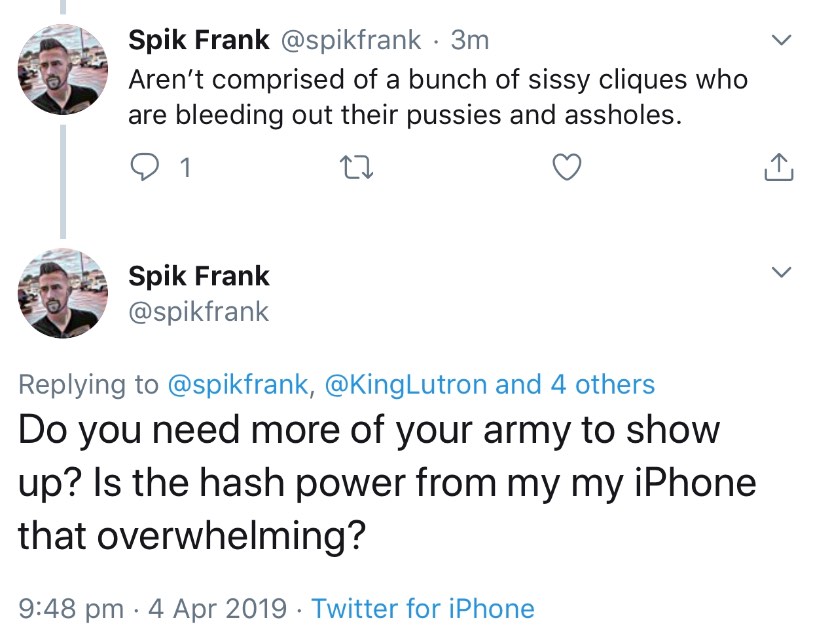Select the "Do you need more" tweet text
This screenshot has height=639, width=813.
click(x=385, y=484)
